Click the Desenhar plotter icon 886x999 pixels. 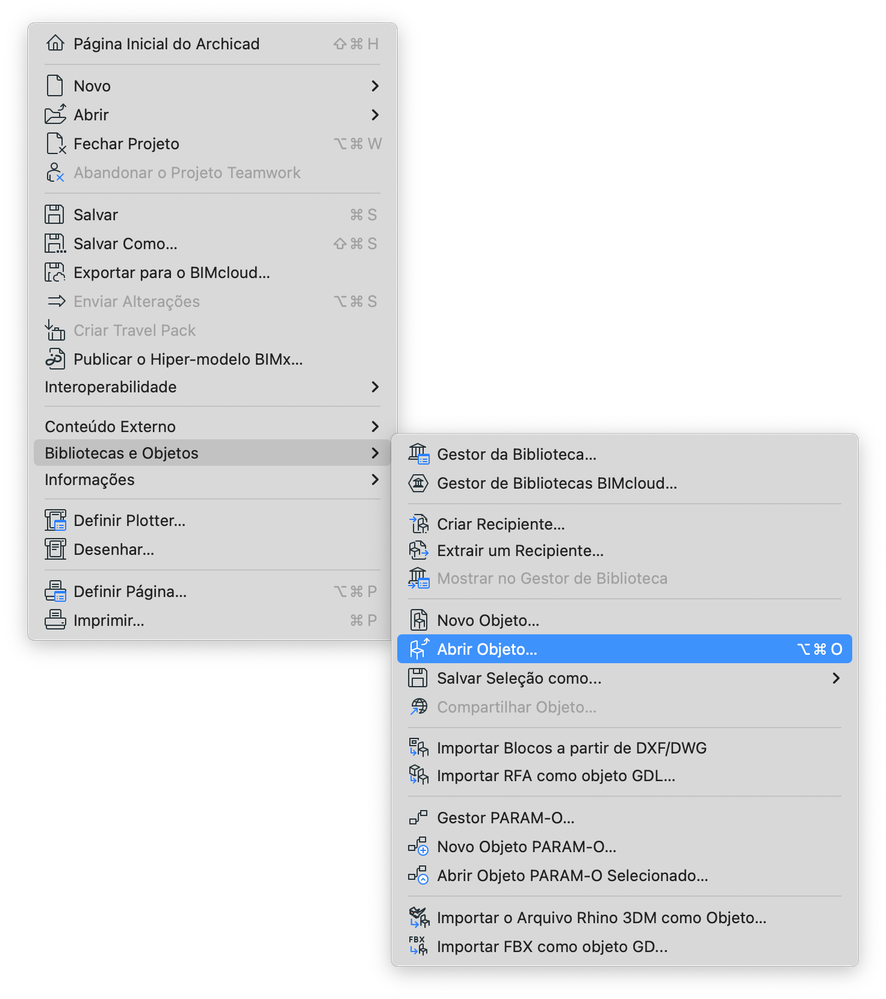tap(55, 549)
